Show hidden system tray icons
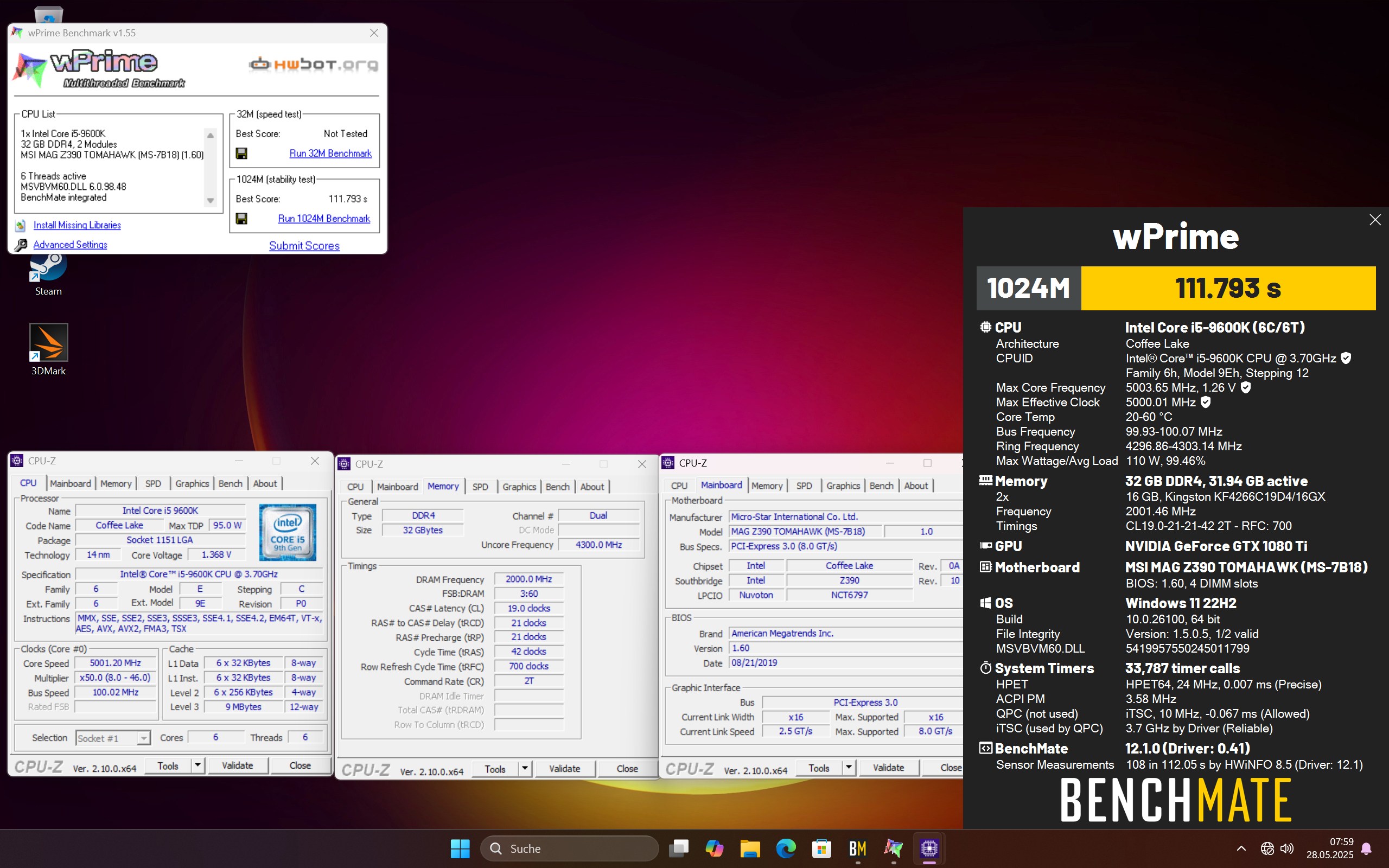 coord(1241,848)
